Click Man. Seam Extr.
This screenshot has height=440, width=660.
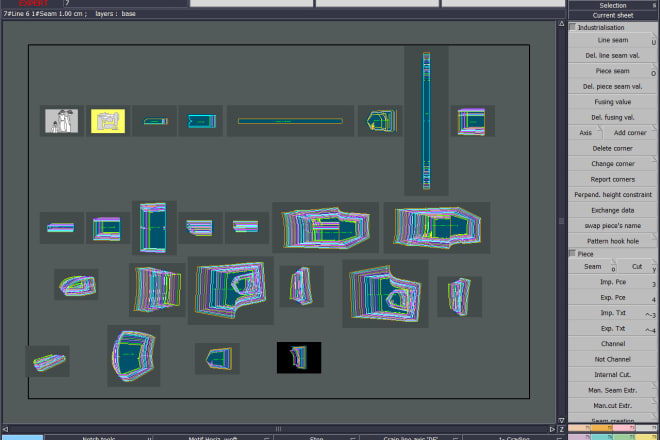(612, 390)
